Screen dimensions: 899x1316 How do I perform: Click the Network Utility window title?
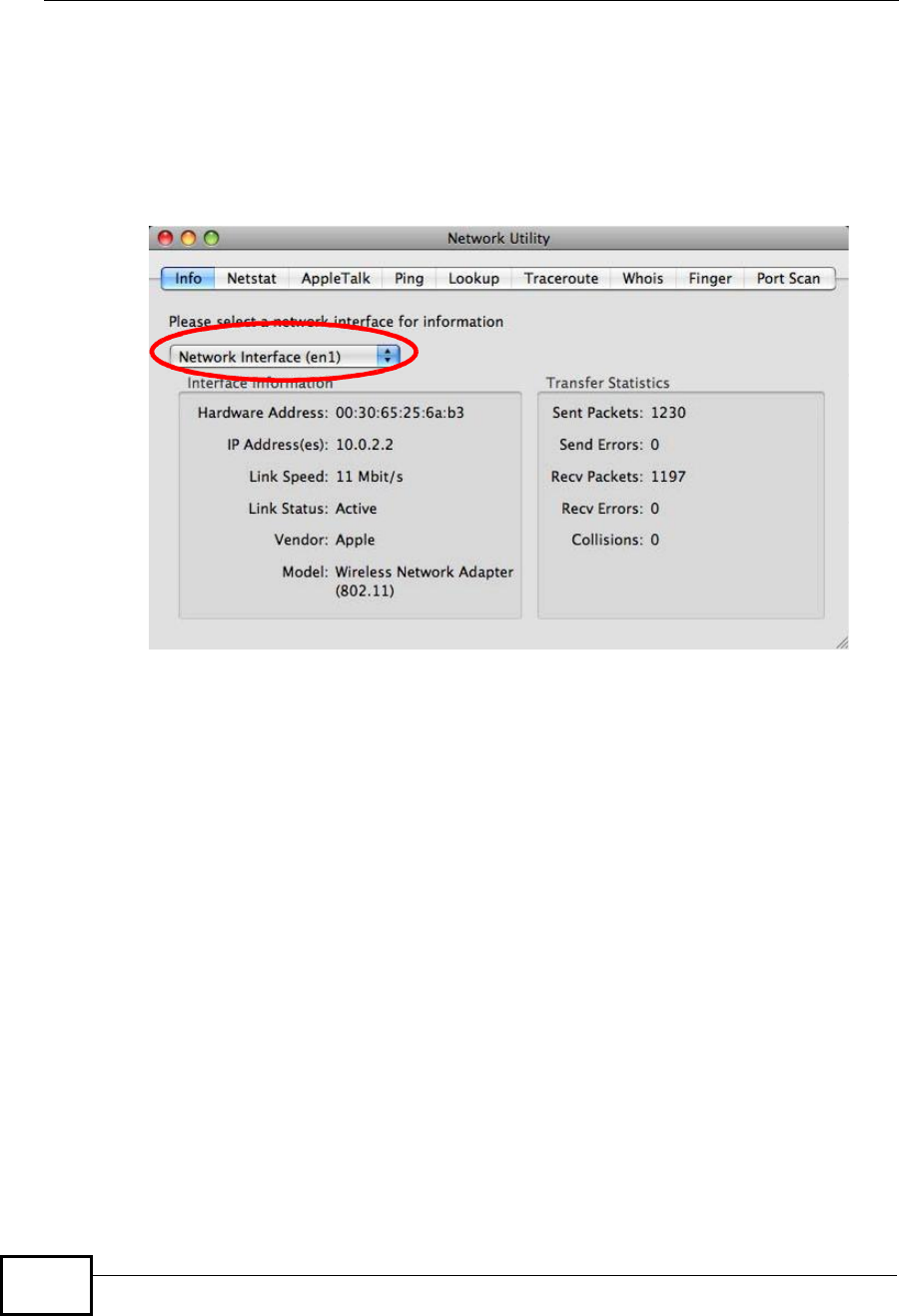(498, 239)
